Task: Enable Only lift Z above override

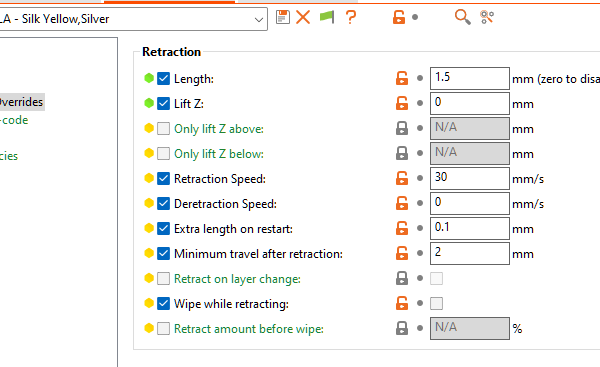Action: tap(163, 129)
